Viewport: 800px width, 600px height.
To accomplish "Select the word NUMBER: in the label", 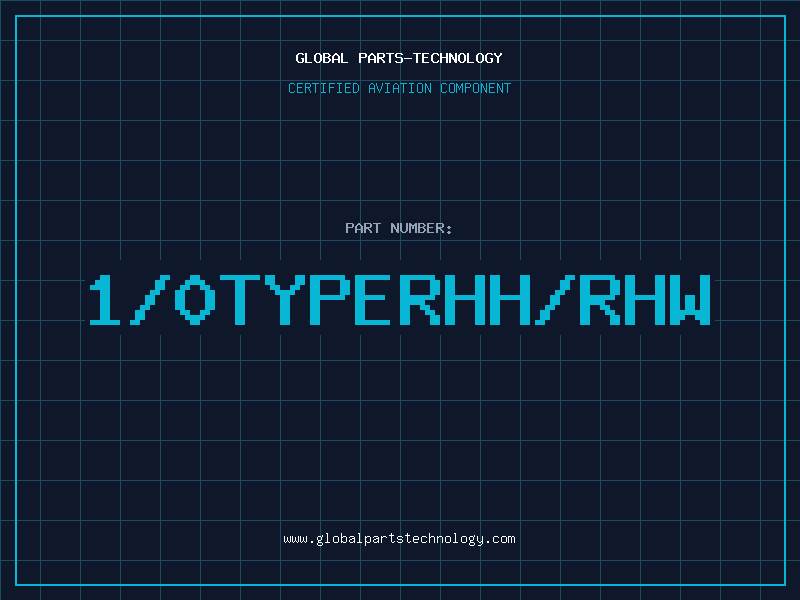I will [421, 228].
